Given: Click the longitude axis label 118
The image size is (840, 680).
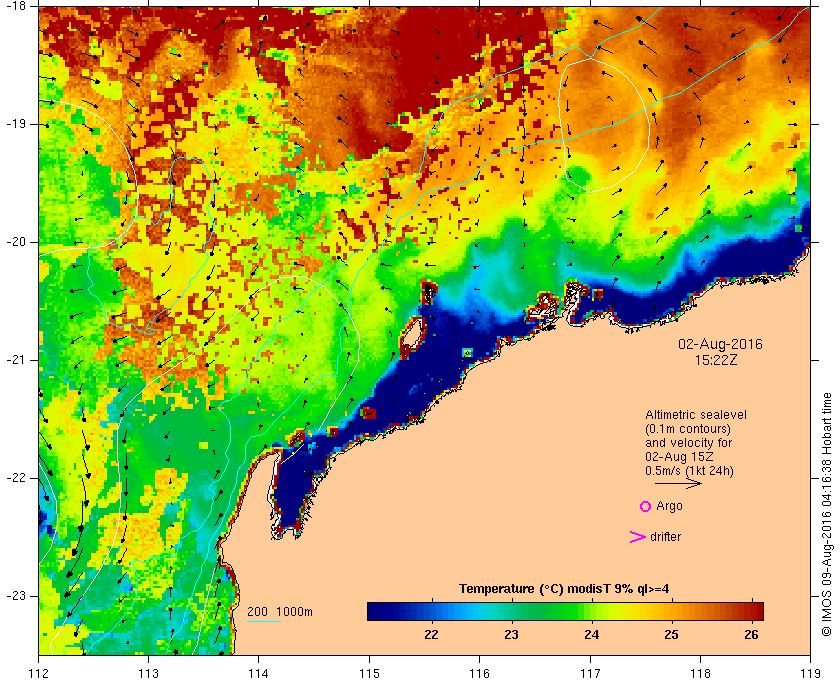Looking at the screenshot, I should (700, 673).
